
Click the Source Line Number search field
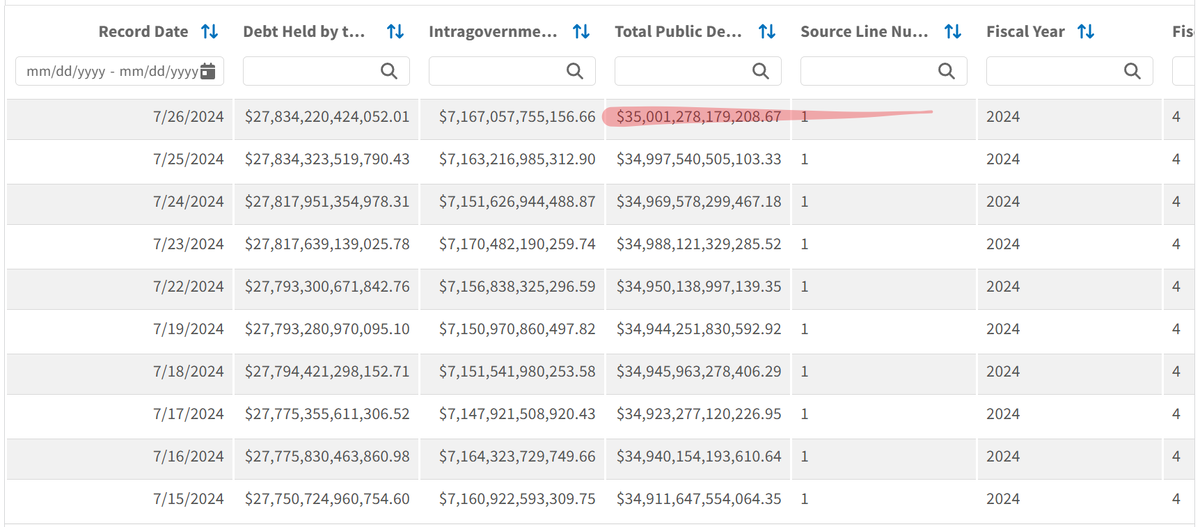point(884,71)
